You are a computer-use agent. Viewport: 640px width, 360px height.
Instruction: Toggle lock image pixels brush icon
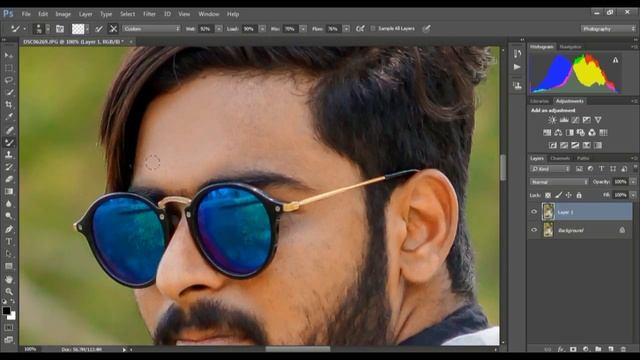point(558,196)
